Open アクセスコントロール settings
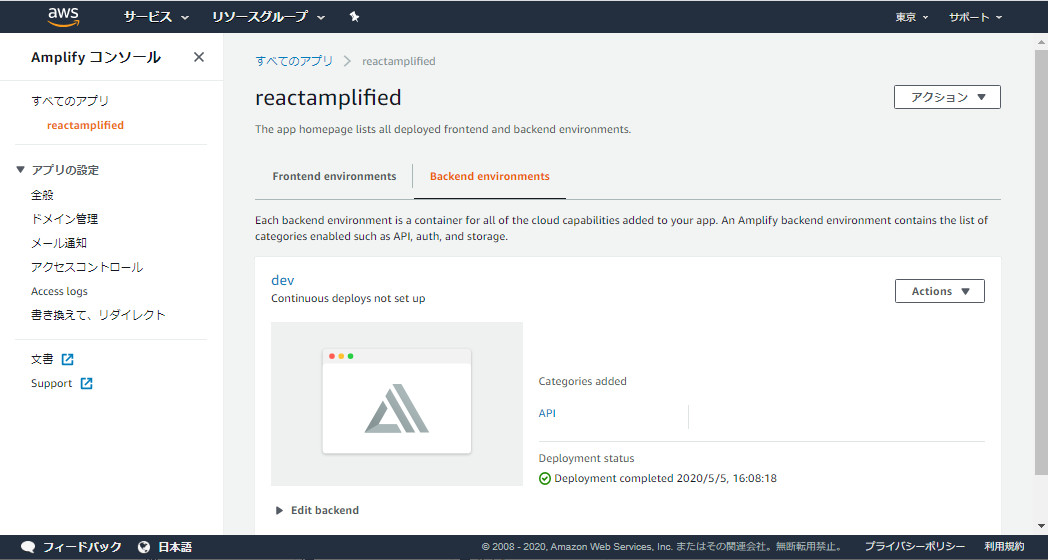This screenshot has width=1048, height=560. pyautogui.click(x=87, y=267)
